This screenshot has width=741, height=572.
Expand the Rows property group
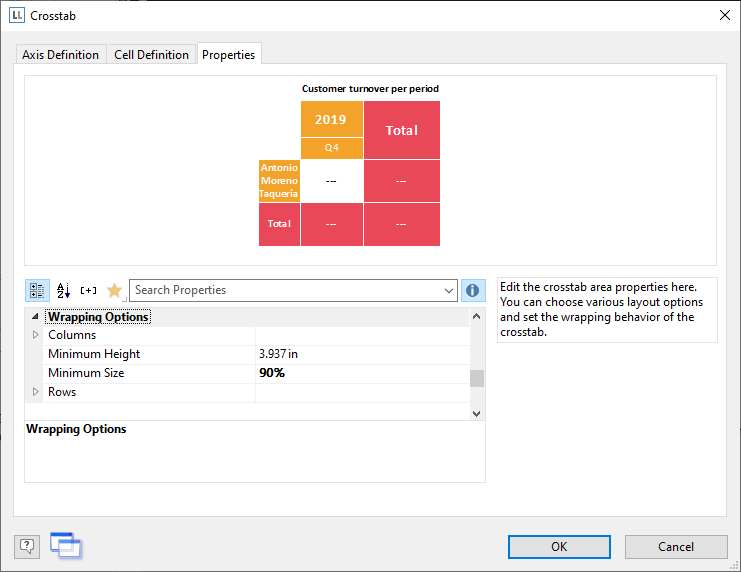(x=37, y=393)
